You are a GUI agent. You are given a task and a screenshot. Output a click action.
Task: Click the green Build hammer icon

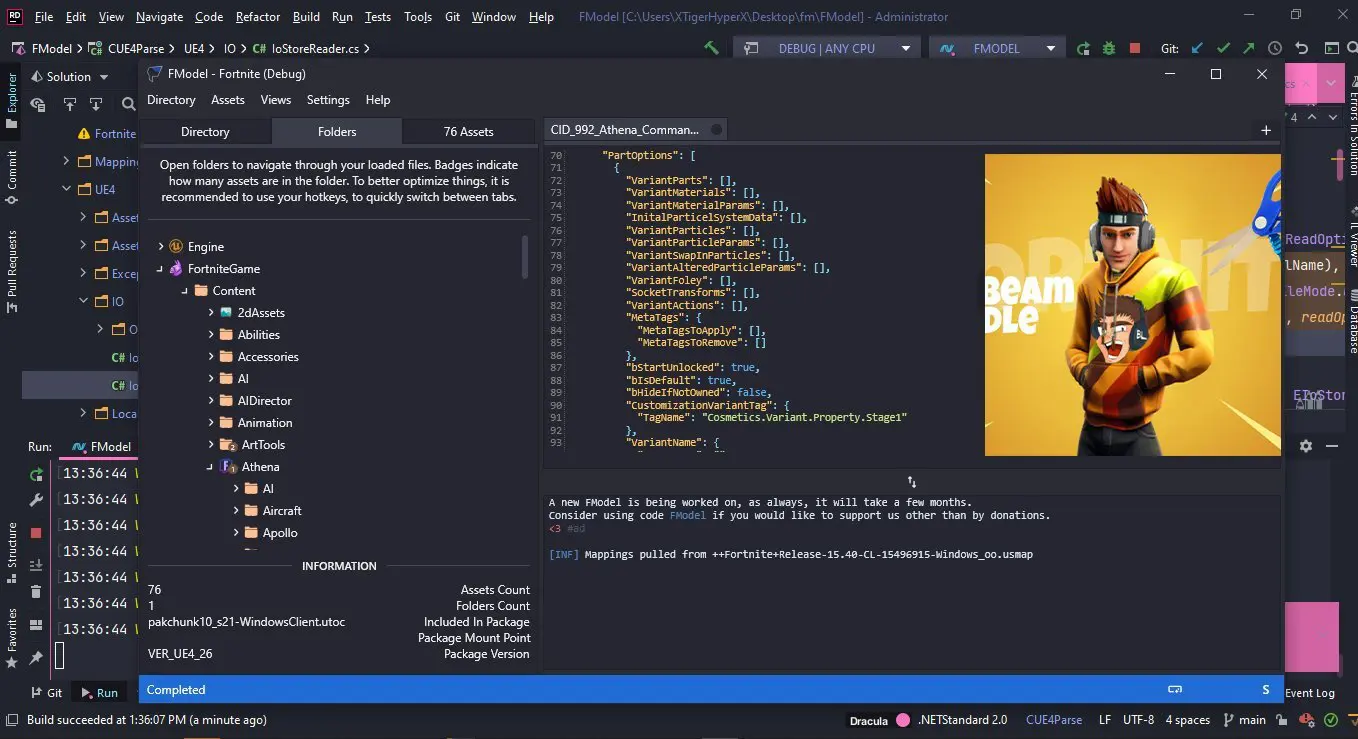[x=711, y=47]
